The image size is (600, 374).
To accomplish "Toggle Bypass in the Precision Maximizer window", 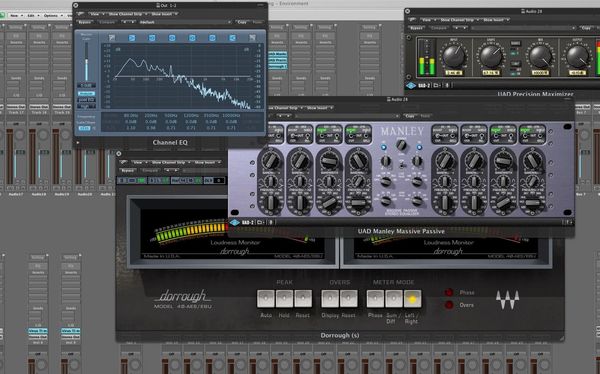I will (x=416, y=28).
